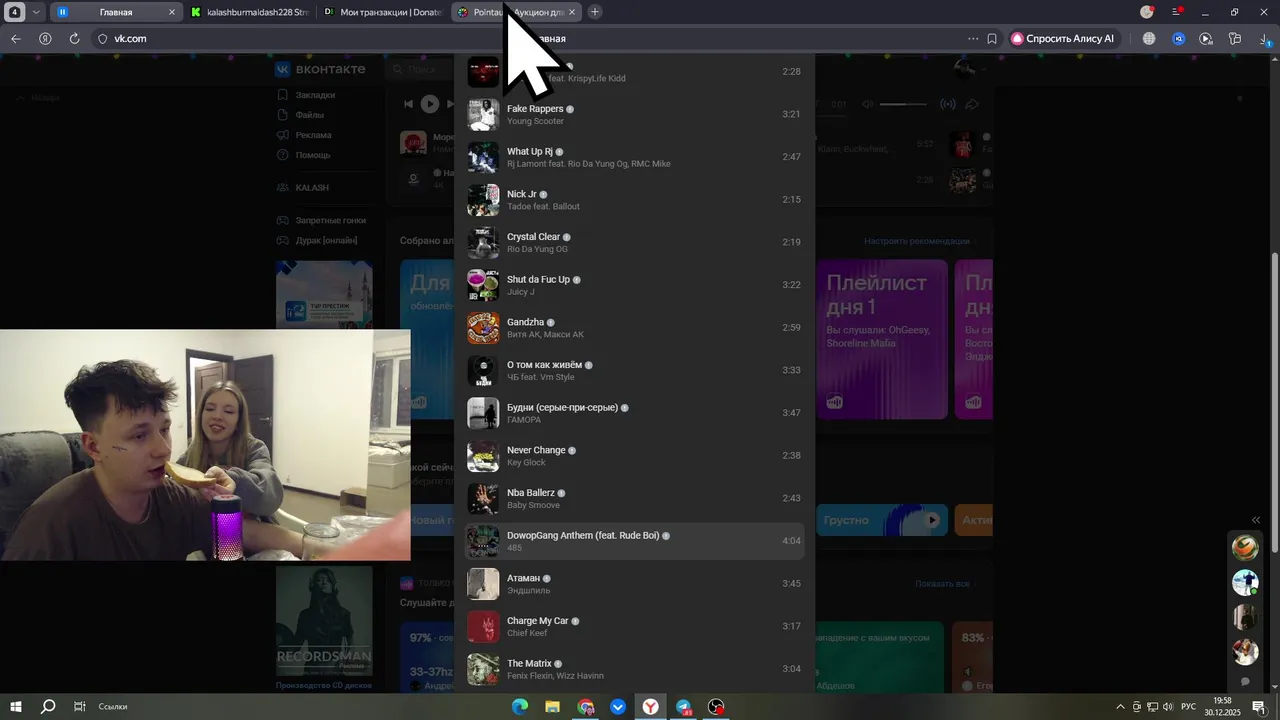The image size is (1280, 720).
Task: Open tab group counter showing 4
Action: pyautogui.click(x=15, y=12)
